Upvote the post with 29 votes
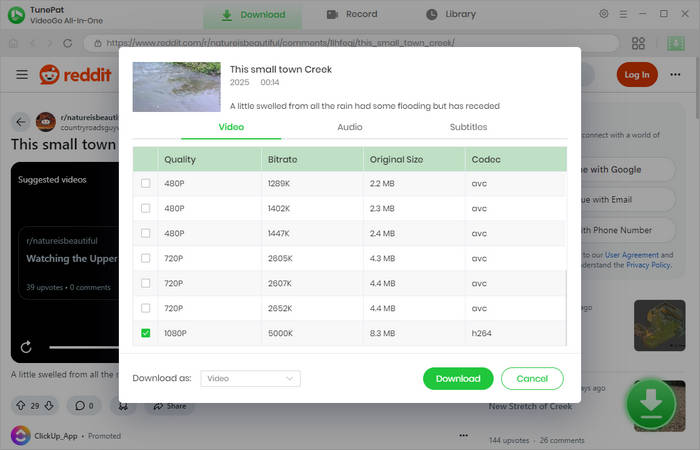Viewport: 700px width, 450px height. [21, 405]
